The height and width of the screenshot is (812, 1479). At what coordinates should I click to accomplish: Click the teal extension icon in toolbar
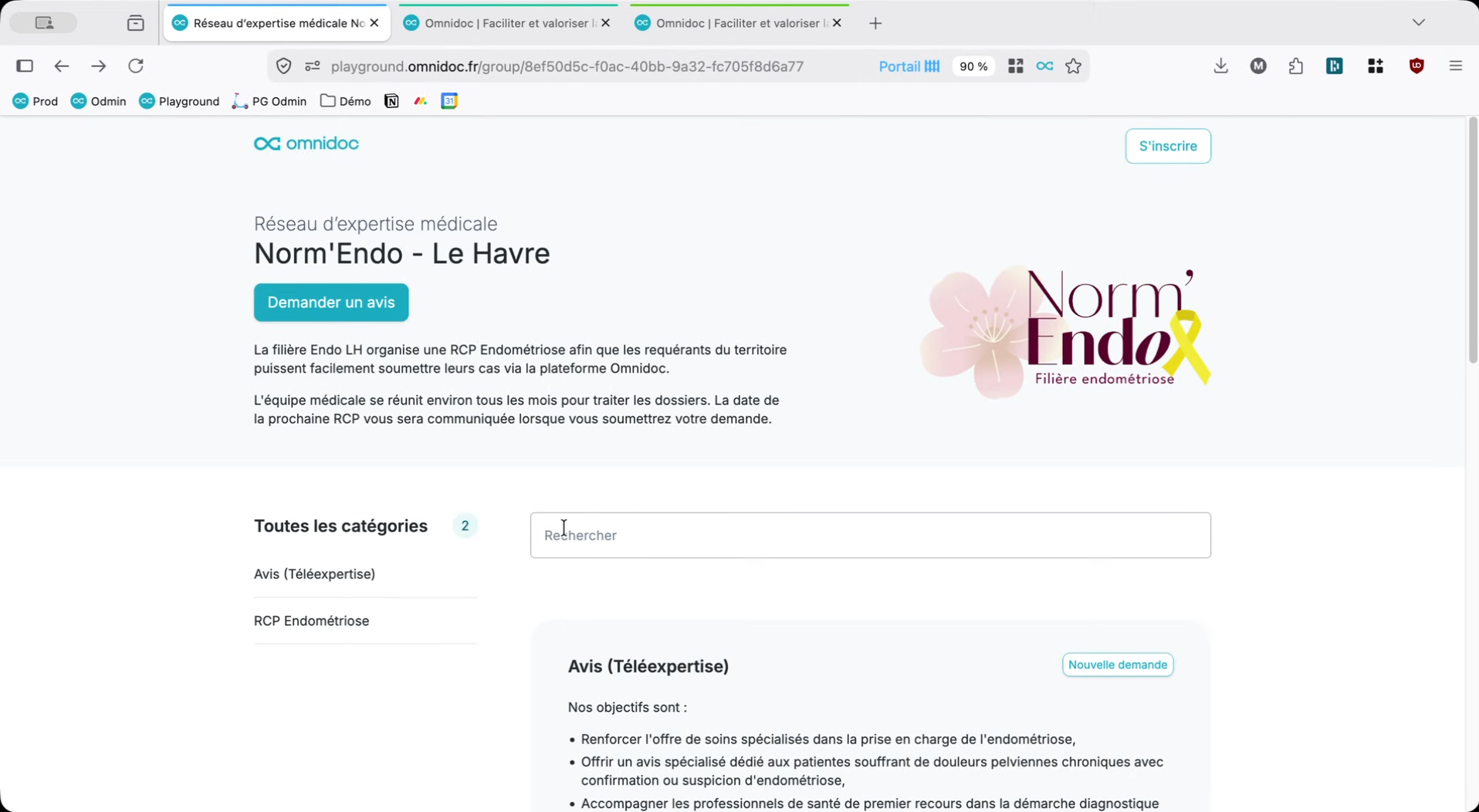[x=1335, y=66]
